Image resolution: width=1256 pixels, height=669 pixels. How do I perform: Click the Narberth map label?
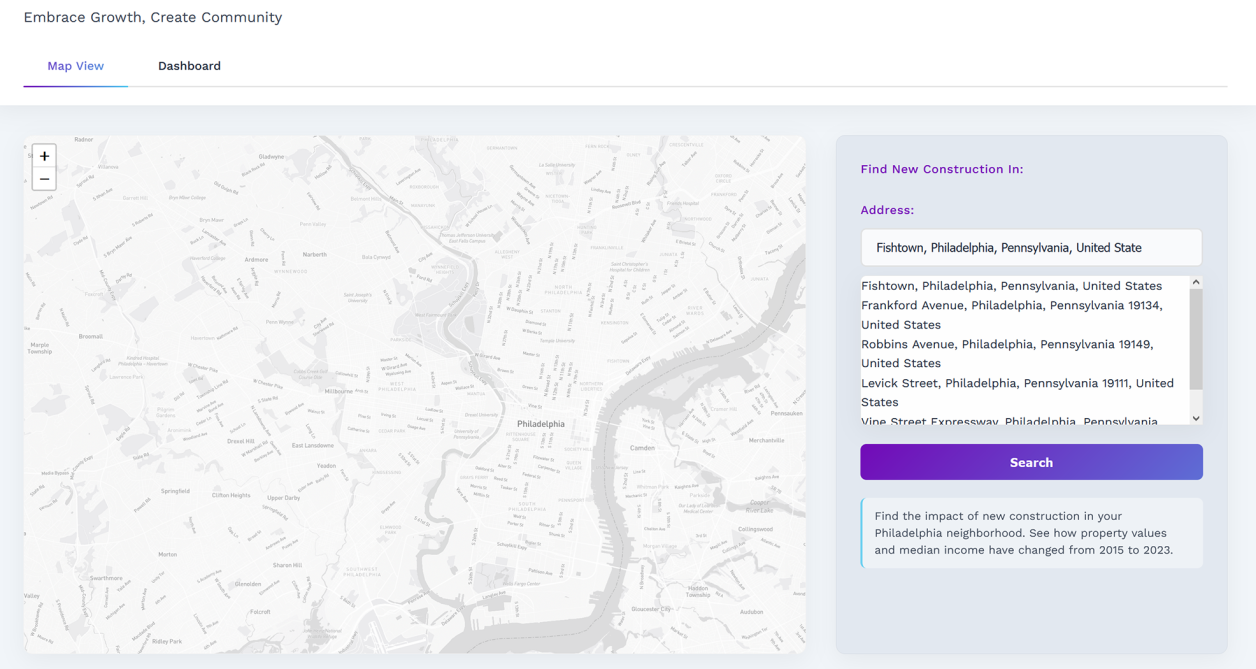click(x=314, y=254)
